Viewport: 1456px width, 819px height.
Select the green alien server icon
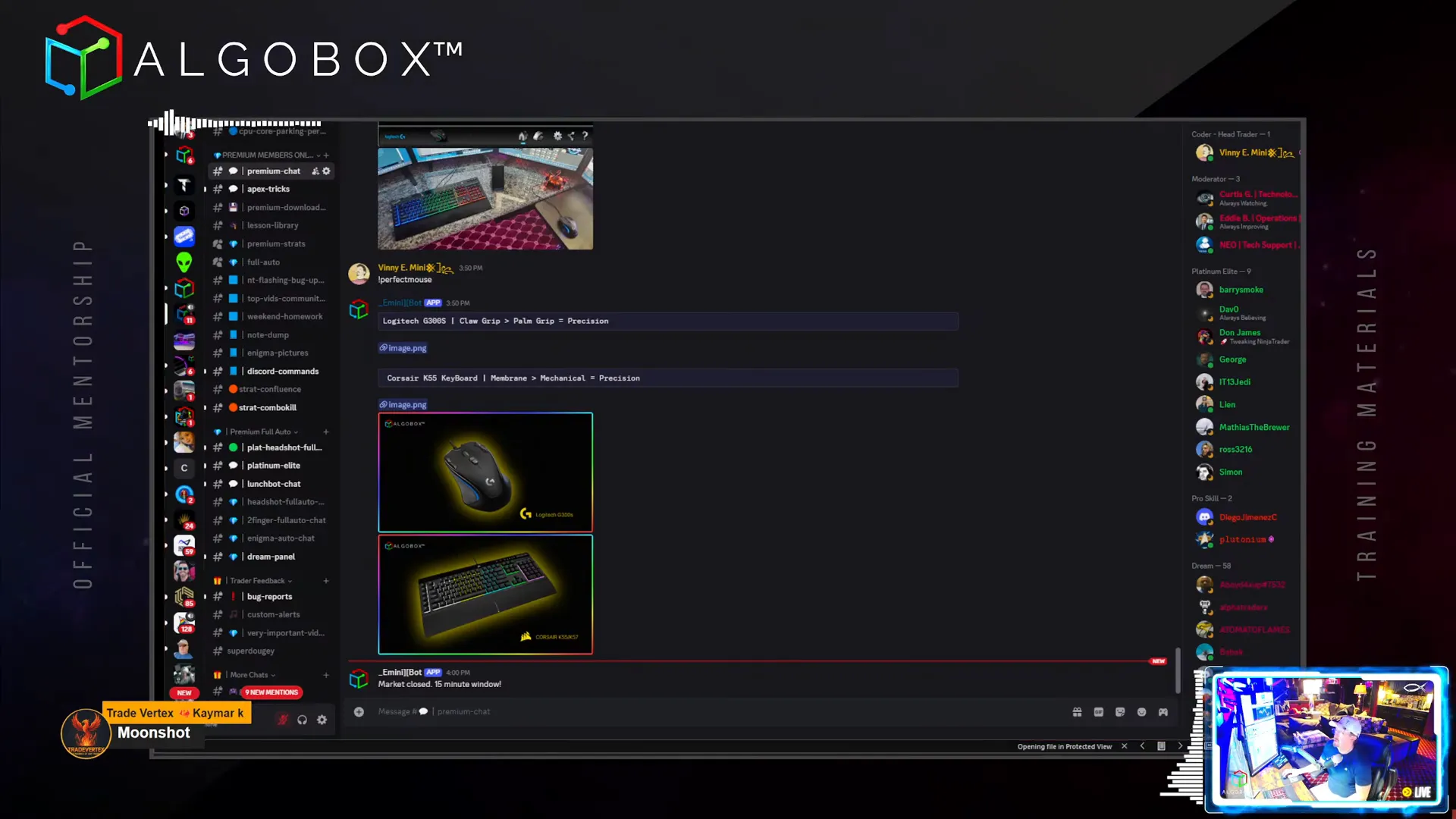(x=184, y=262)
